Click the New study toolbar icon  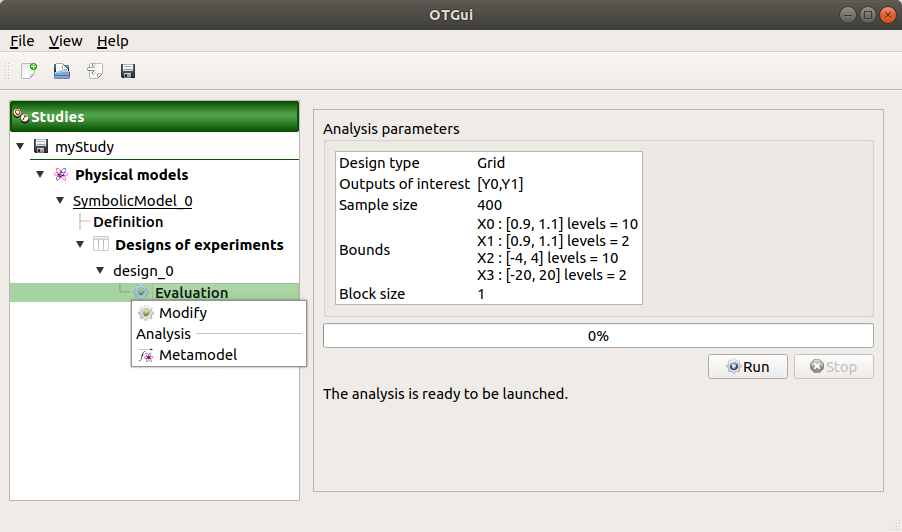29,71
